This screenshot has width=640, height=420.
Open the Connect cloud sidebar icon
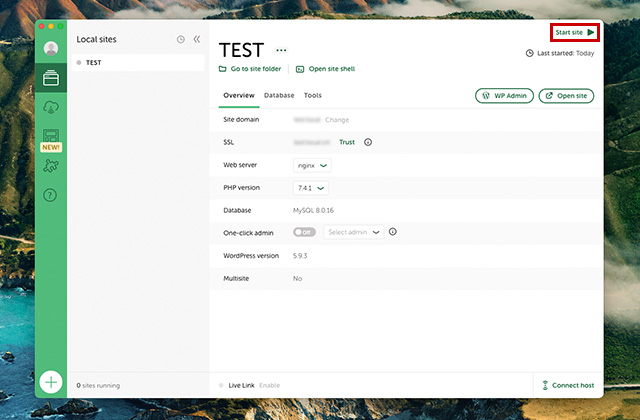51,107
